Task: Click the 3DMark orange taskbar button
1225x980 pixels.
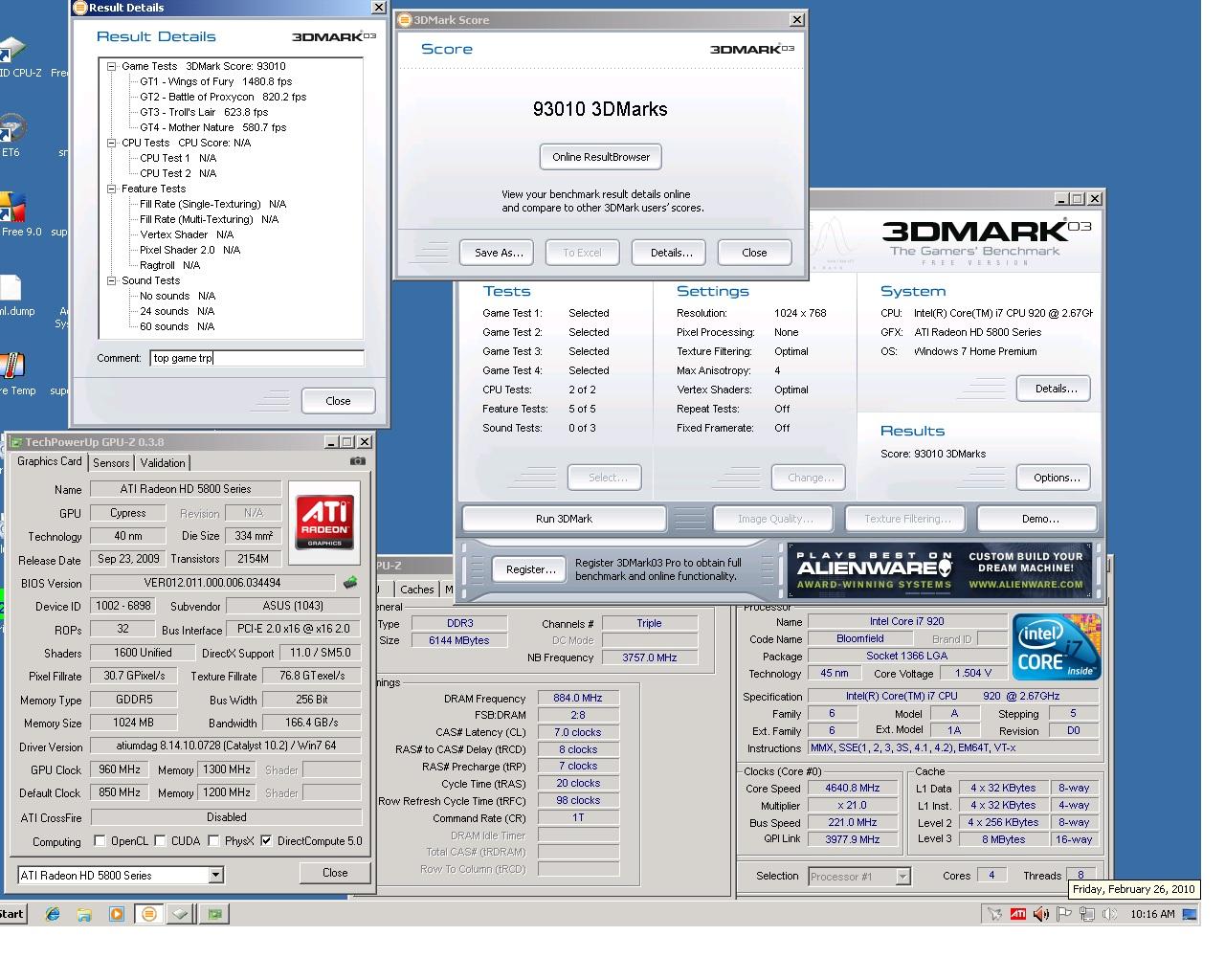Action: pyautogui.click(x=148, y=914)
